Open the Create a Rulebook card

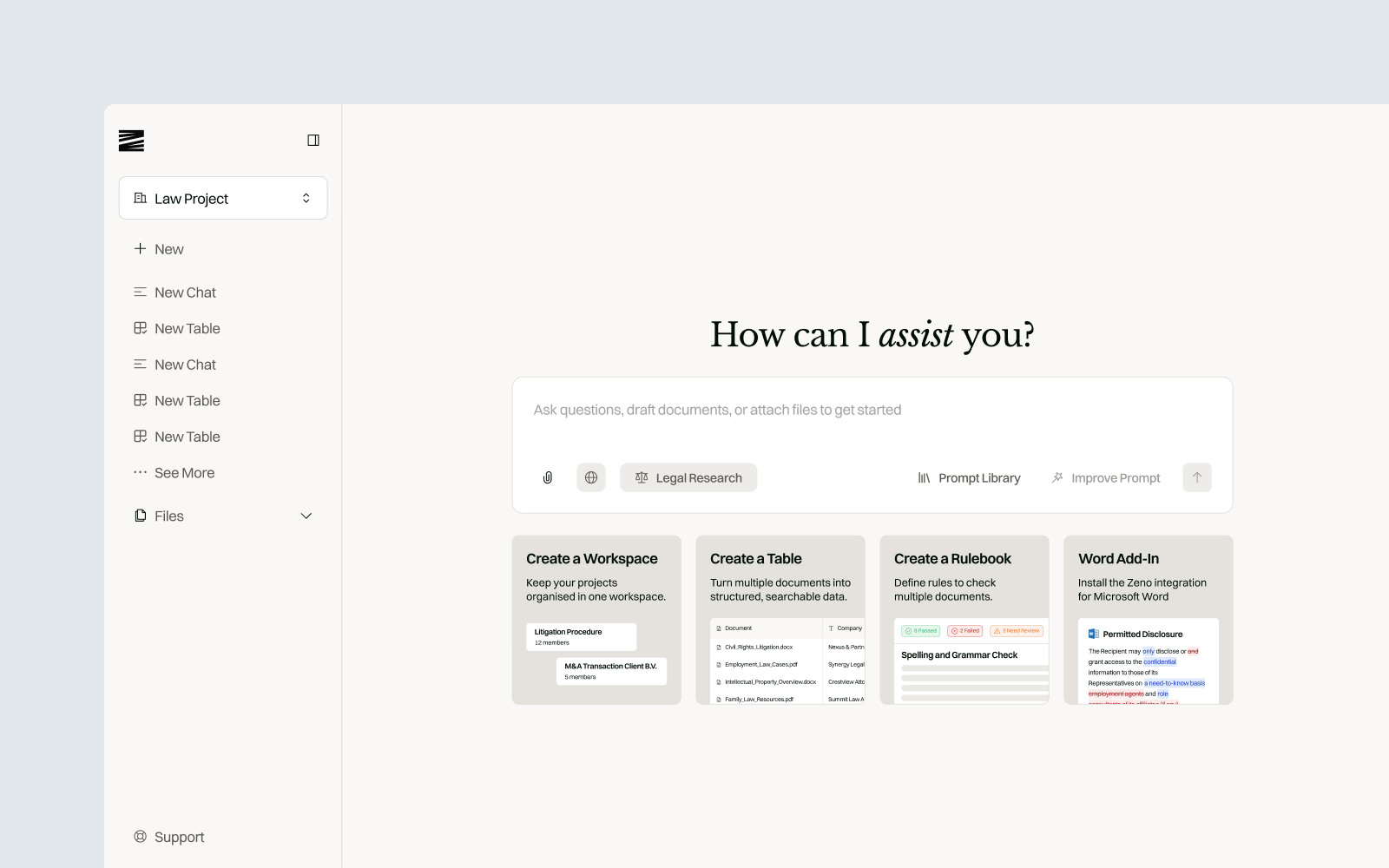(964, 620)
